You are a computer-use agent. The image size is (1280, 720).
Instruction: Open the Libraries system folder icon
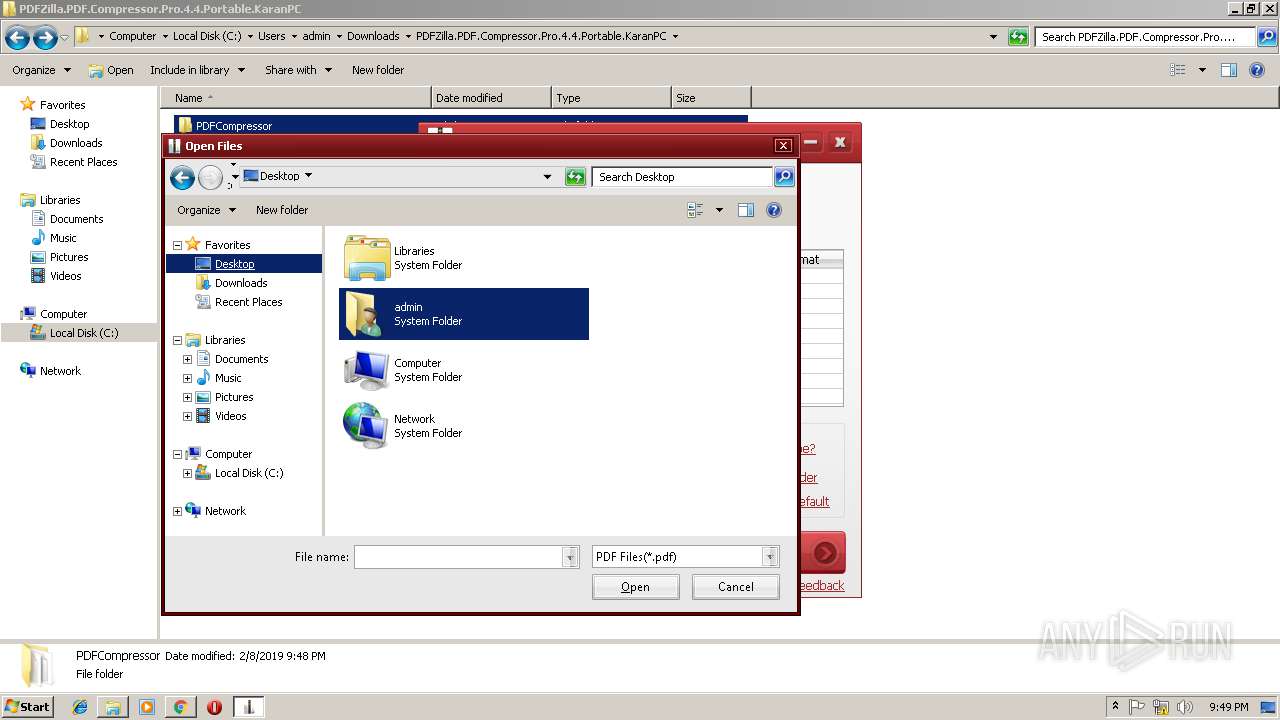point(366,258)
